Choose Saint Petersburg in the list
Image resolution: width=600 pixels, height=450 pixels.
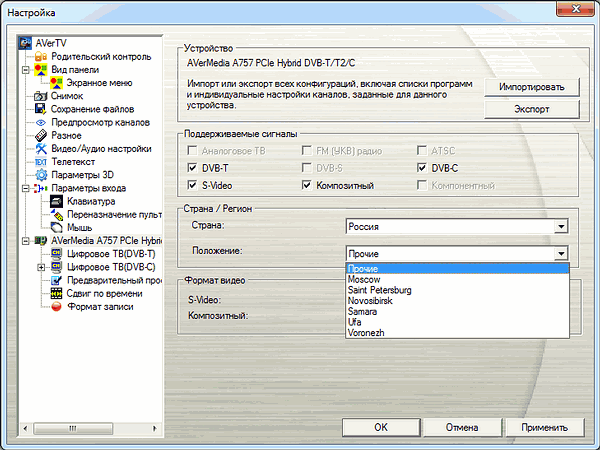pos(457,290)
